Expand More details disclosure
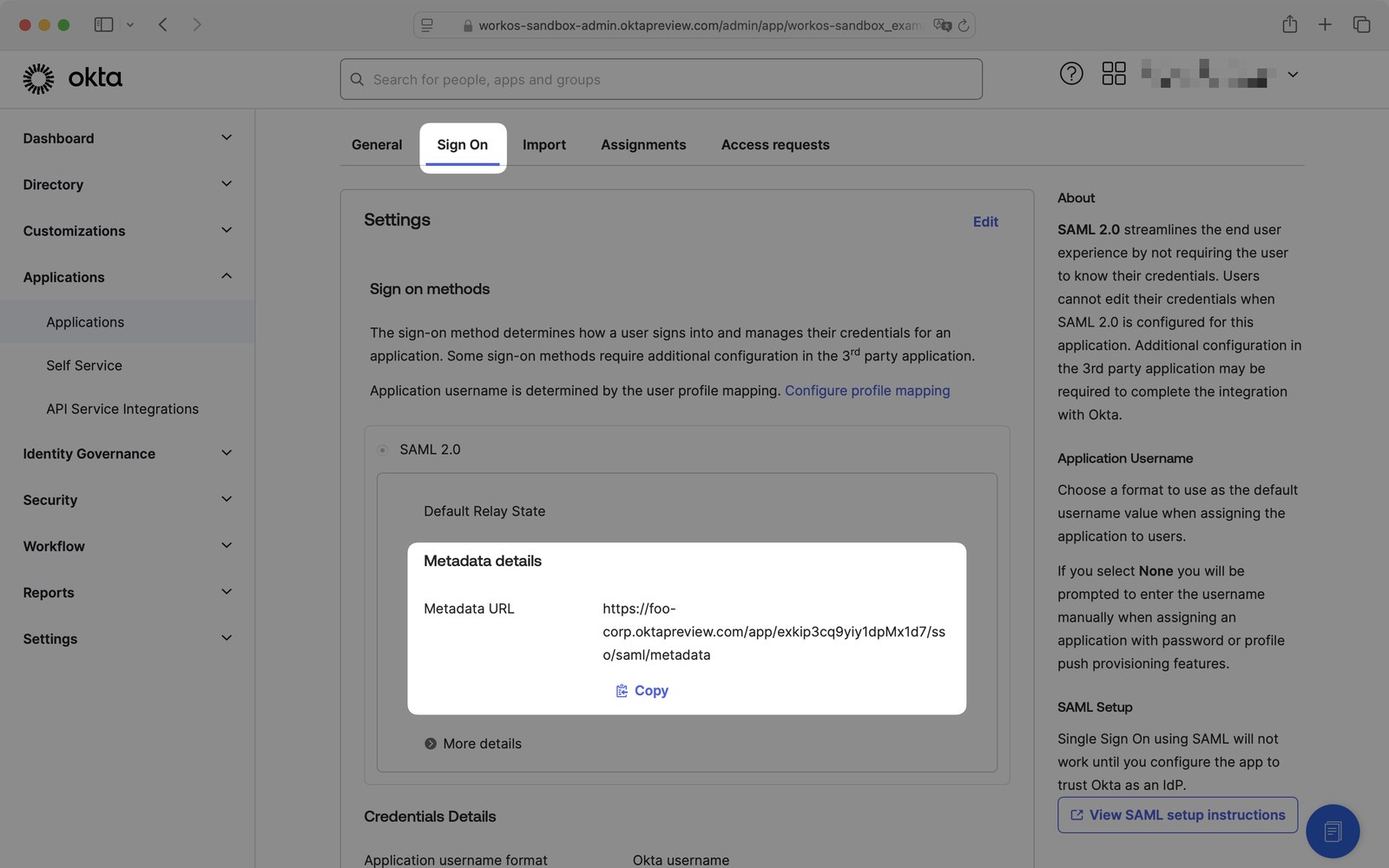Image resolution: width=1389 pixels, height=868 pixels. click(x=473, y=744)
